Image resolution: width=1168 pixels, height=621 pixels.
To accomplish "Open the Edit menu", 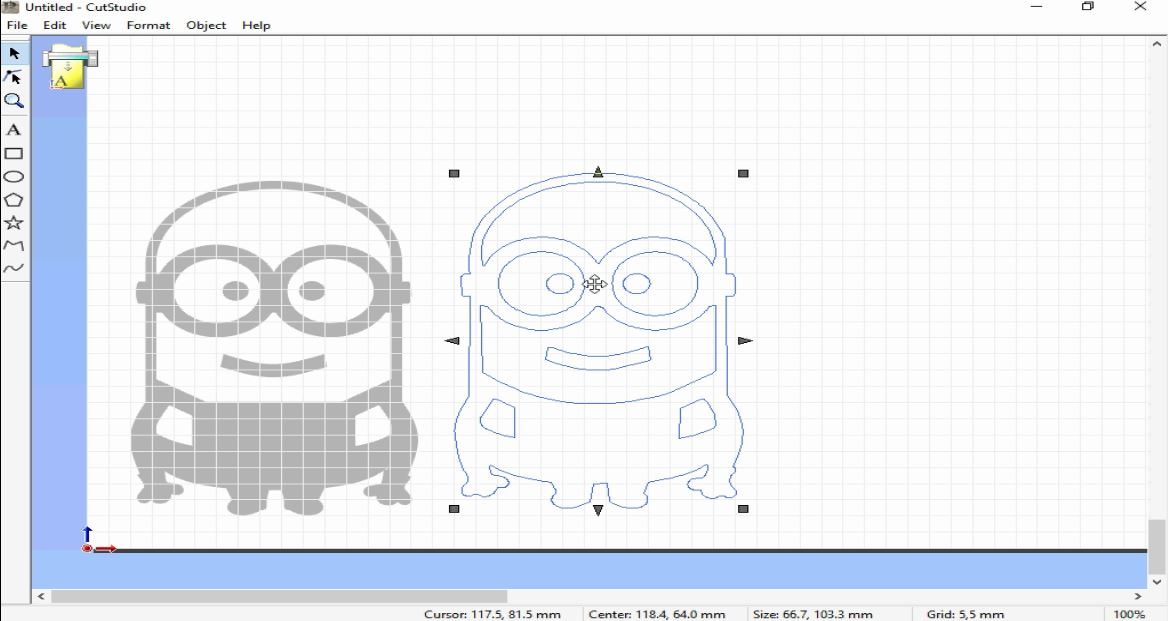I will [x=54, y=25].
